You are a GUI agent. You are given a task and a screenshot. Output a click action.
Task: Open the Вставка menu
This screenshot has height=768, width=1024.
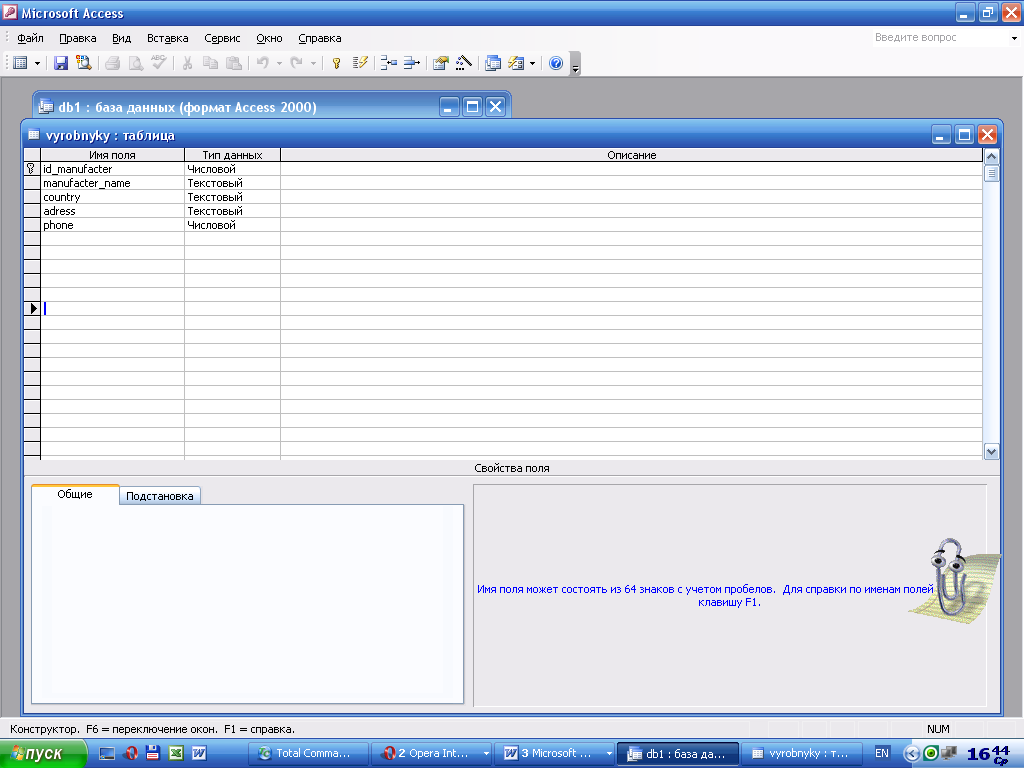(x=167, y=38)
